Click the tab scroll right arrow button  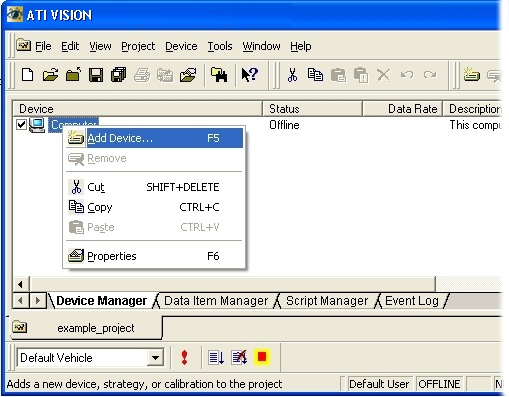(38, 301)
